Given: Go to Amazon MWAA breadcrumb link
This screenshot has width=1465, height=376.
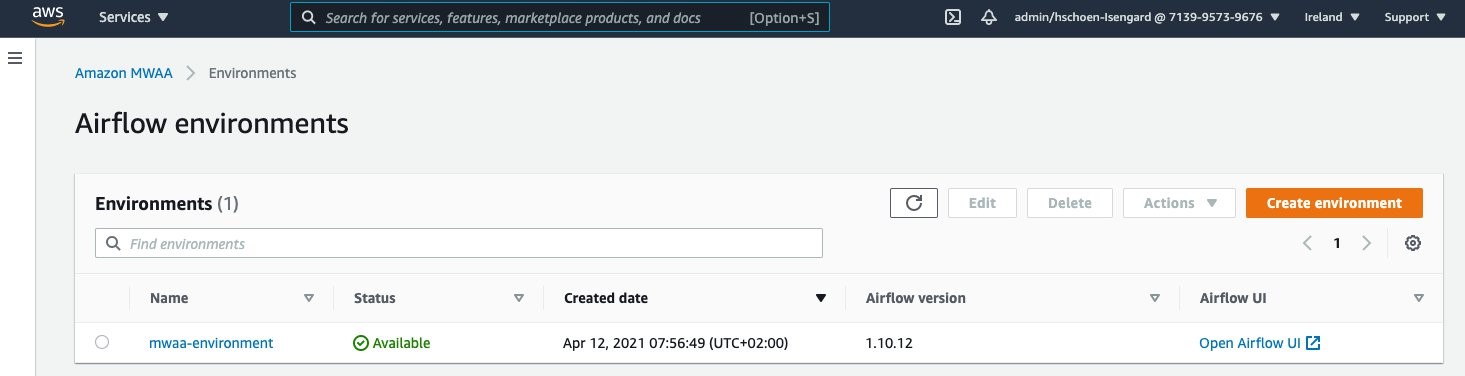Looking at the screenshot, I should tap(125, 73).
